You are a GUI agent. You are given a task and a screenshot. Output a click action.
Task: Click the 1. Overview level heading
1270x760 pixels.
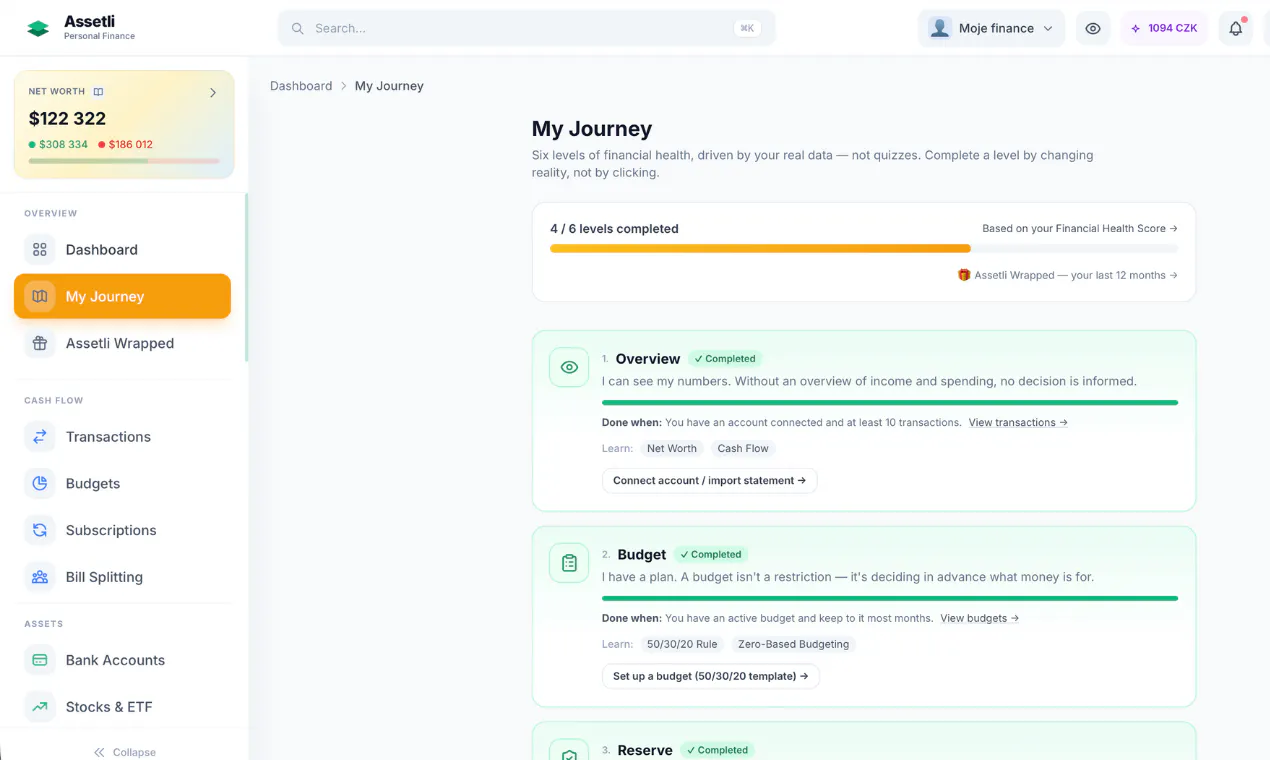[x=641, y=359]
